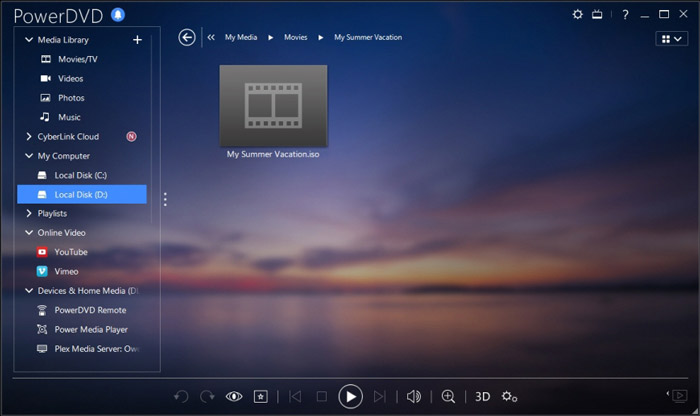Add media with the plus icon
Image resolution: width=700 pixels, height=416 pixels.
138,40
